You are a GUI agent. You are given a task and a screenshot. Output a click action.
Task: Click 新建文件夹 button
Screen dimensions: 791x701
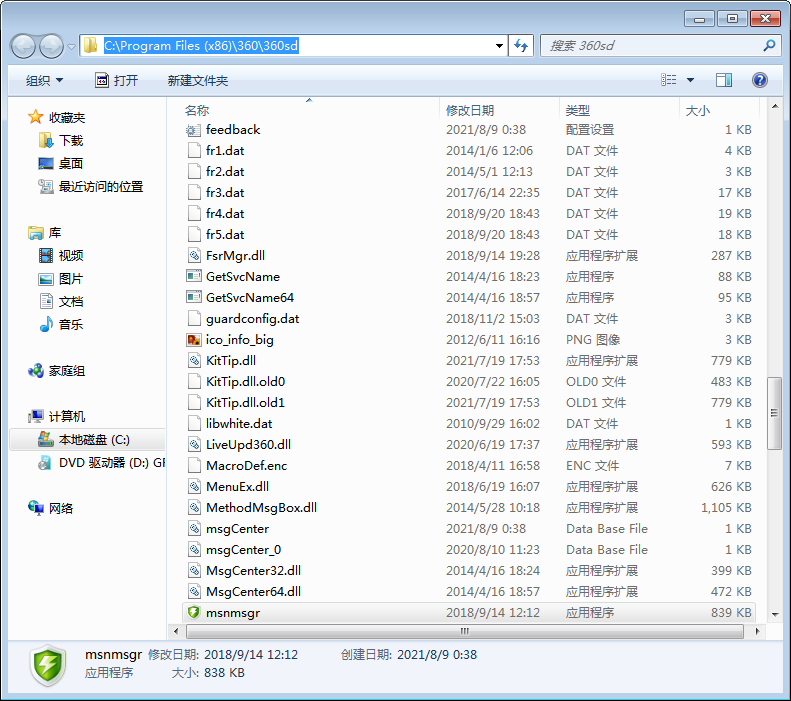[198, 80]
